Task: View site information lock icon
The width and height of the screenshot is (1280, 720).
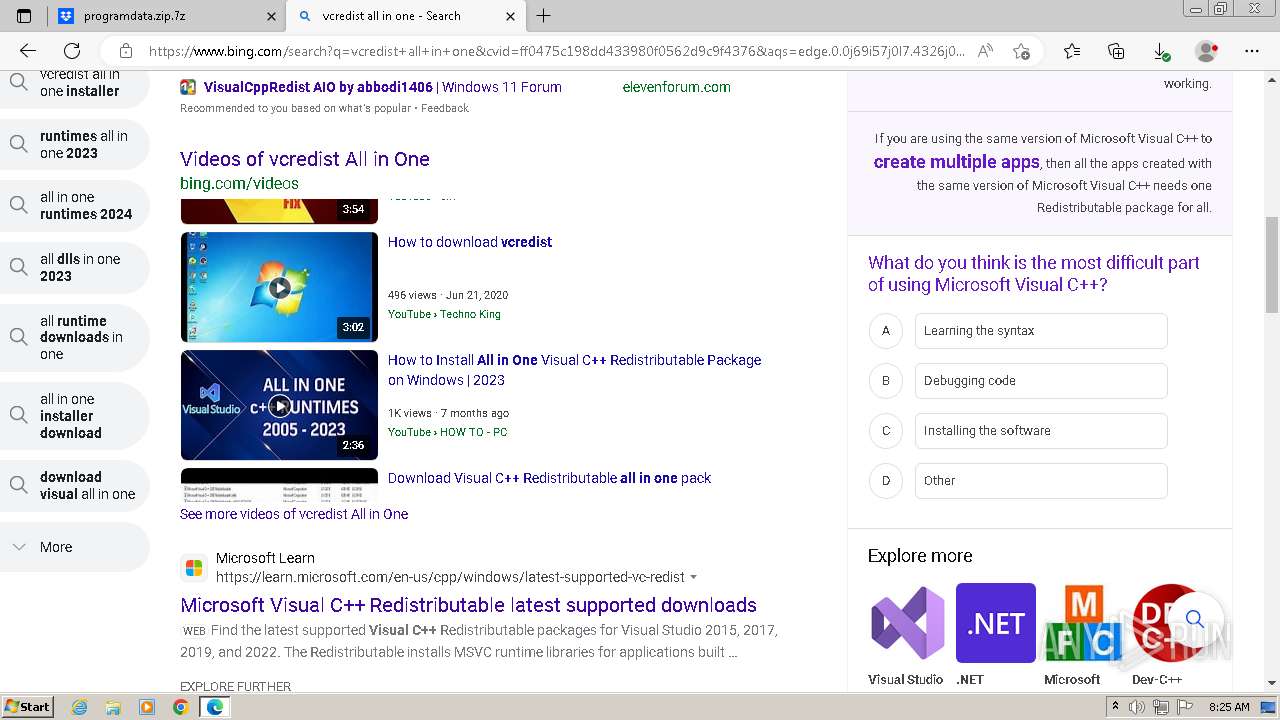Action: (126, 51)
